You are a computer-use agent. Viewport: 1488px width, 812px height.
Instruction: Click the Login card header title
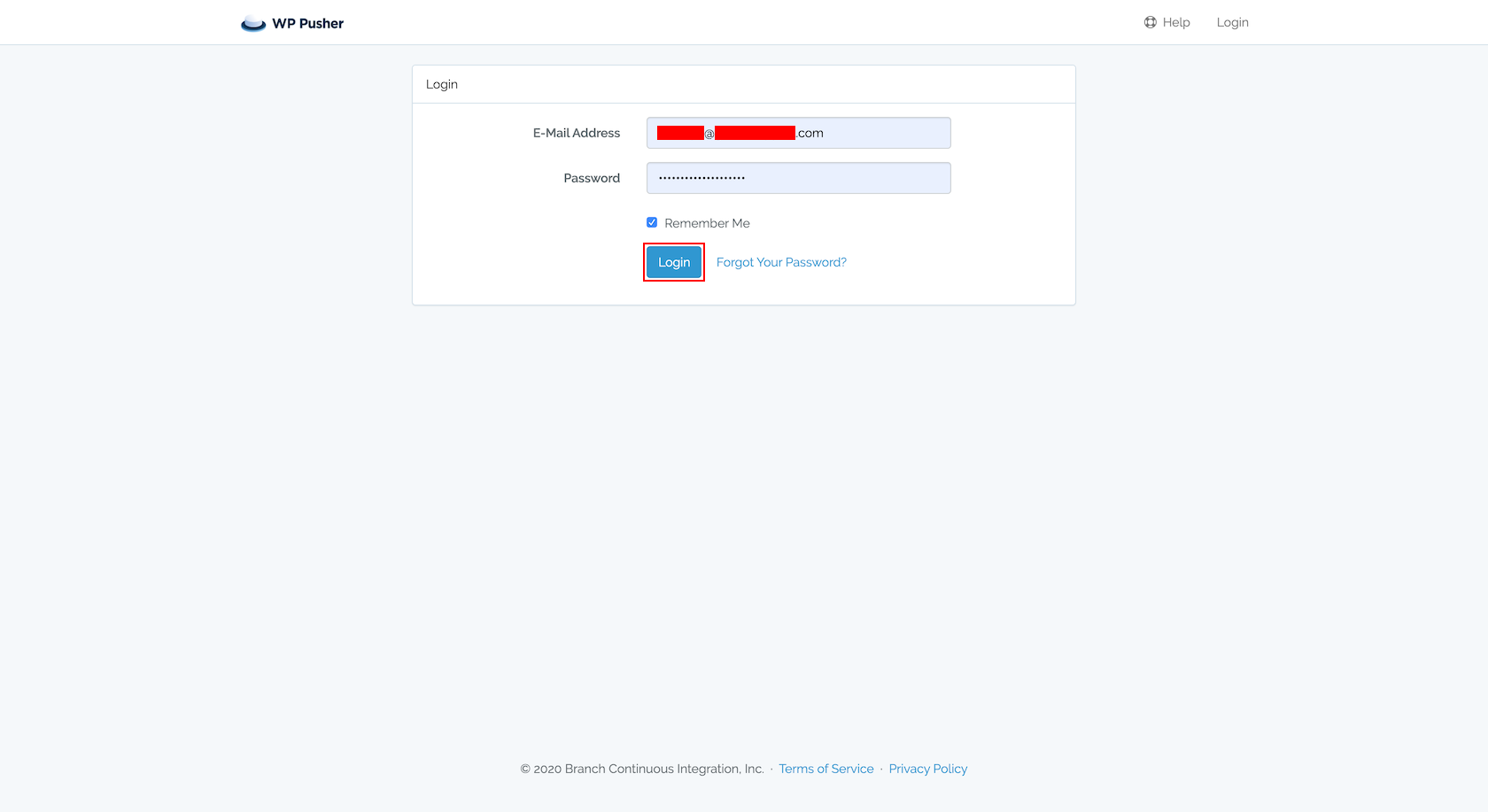[x=442, y=83]
